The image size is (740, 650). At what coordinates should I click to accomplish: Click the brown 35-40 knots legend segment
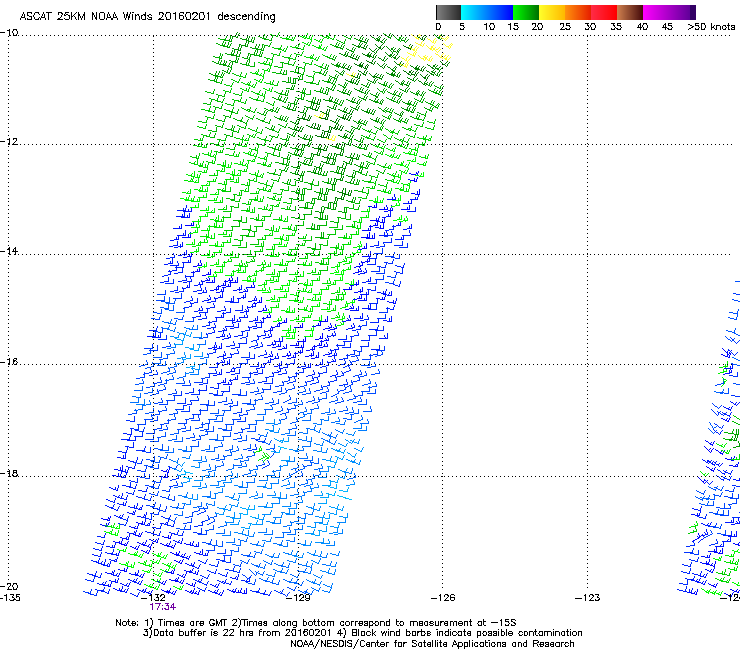tap(630, 12)
